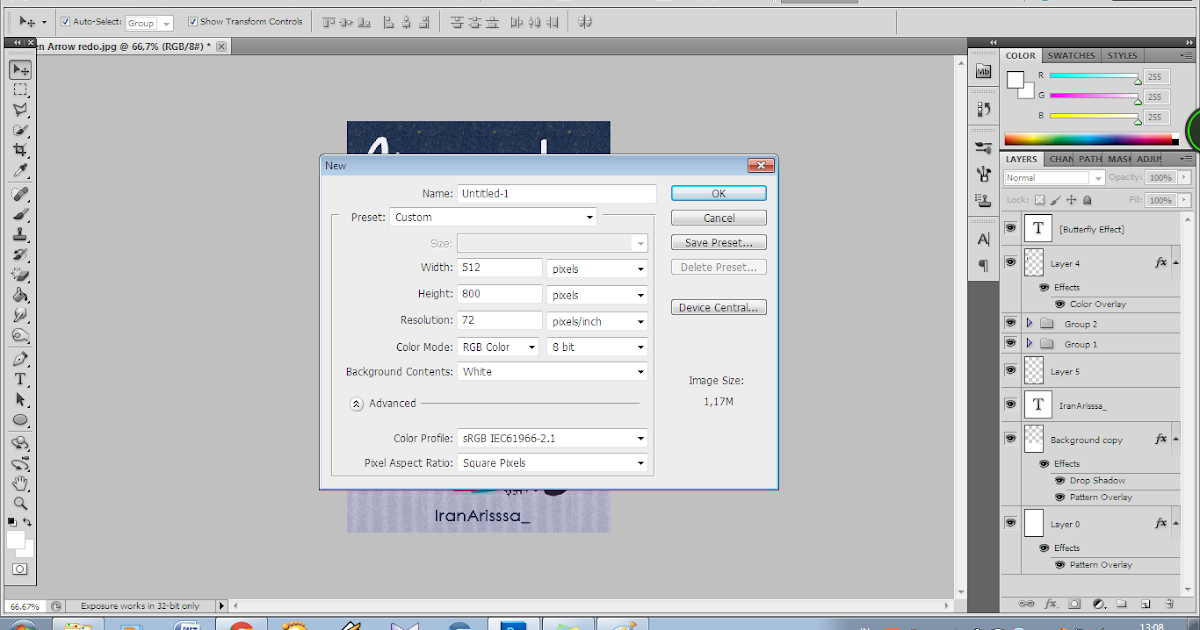Create a new layer icon
This screenshot has width=1200, height=630.
pyautogui.click(x=1145, y=604)
